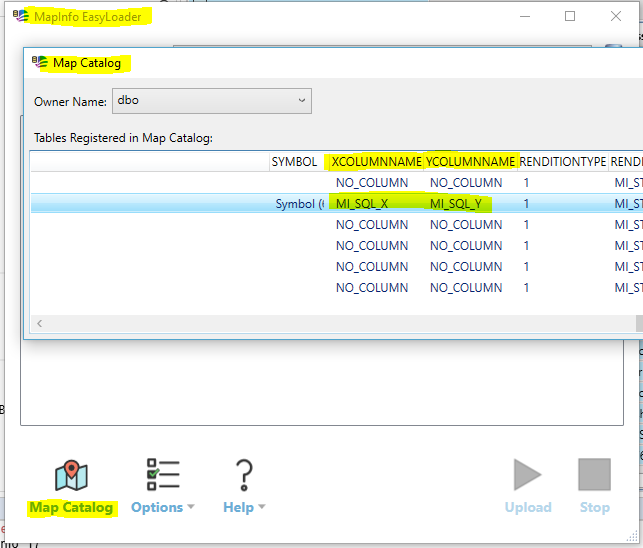Viewport: 643px width, 548px height.
Task: Click the SYMBOL column header
Action: [x=294, y=161]
